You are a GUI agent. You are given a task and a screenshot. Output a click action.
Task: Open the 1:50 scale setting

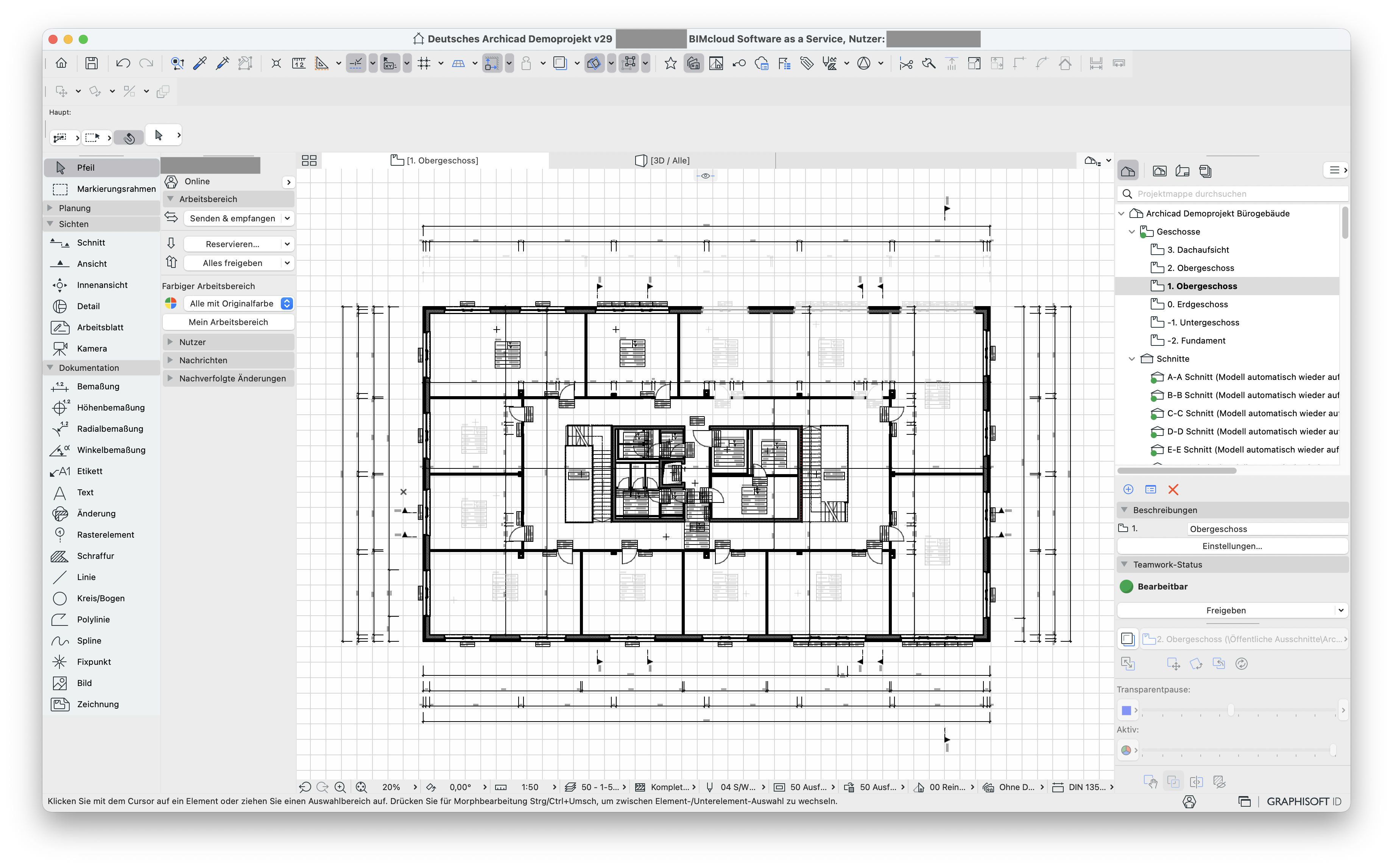[x=530, y=787]
